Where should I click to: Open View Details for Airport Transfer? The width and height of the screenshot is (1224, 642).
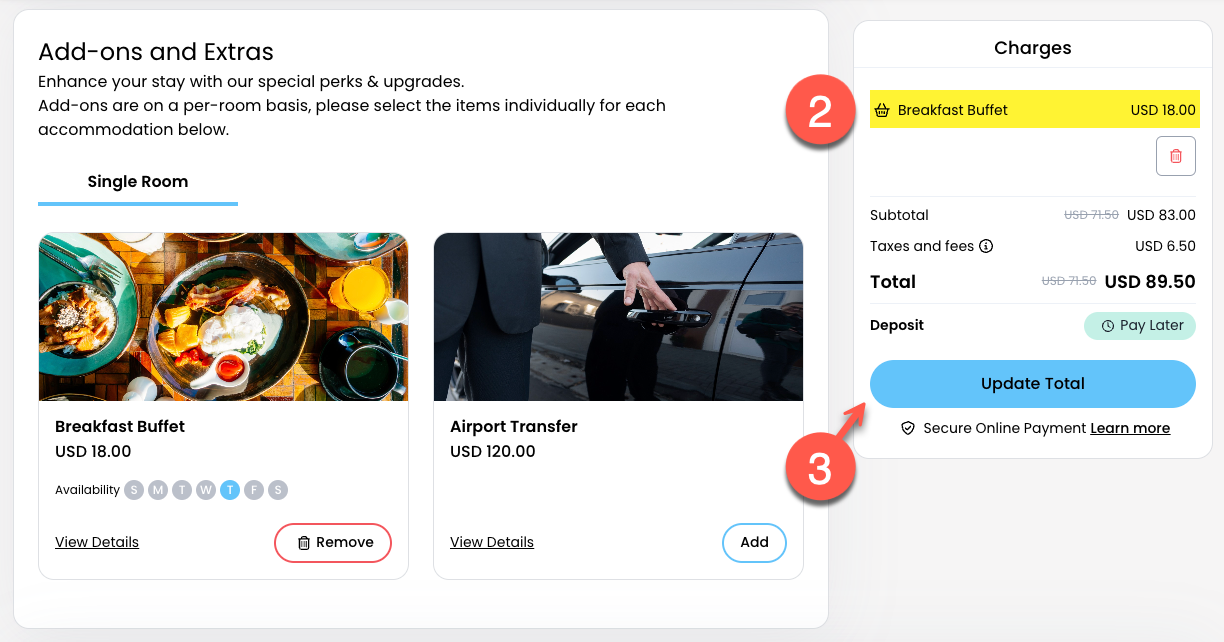point(492,542)
